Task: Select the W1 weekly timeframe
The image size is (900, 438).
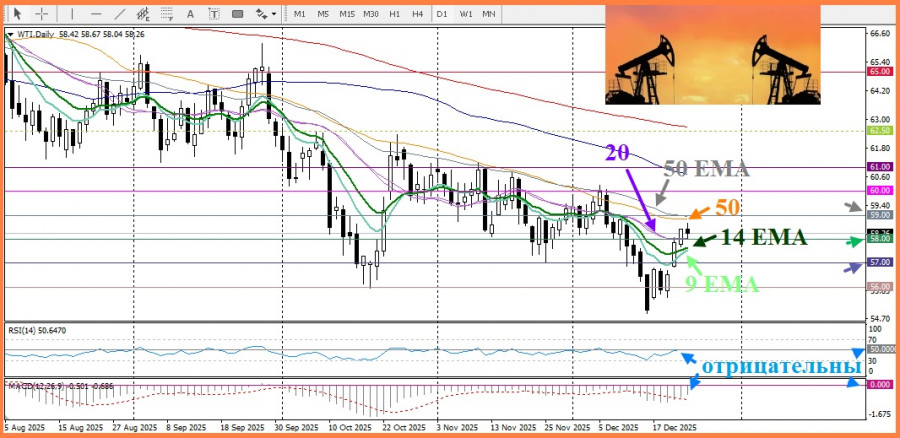Action: 466,14
